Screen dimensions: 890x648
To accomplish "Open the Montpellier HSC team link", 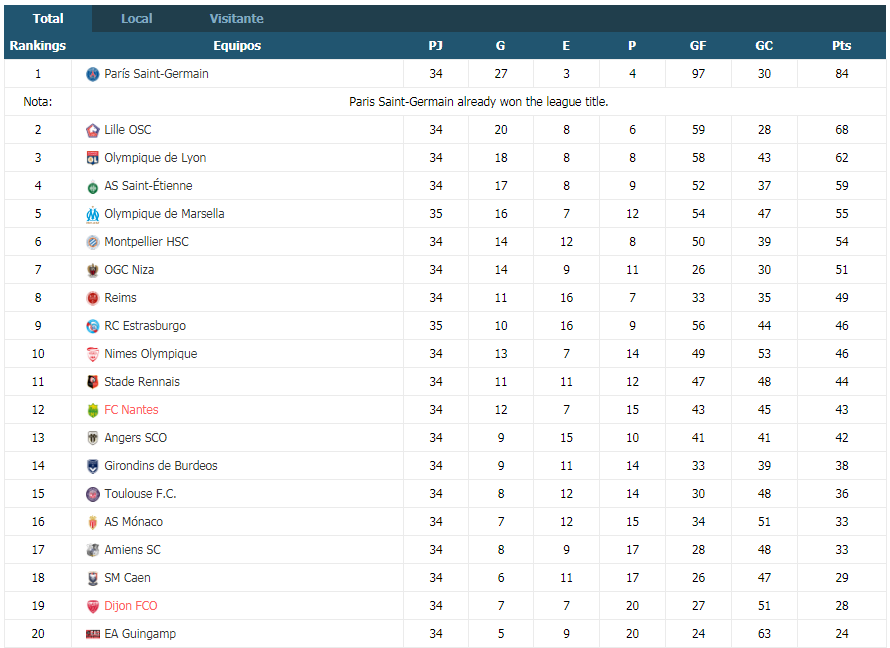I will click(146, 242).
